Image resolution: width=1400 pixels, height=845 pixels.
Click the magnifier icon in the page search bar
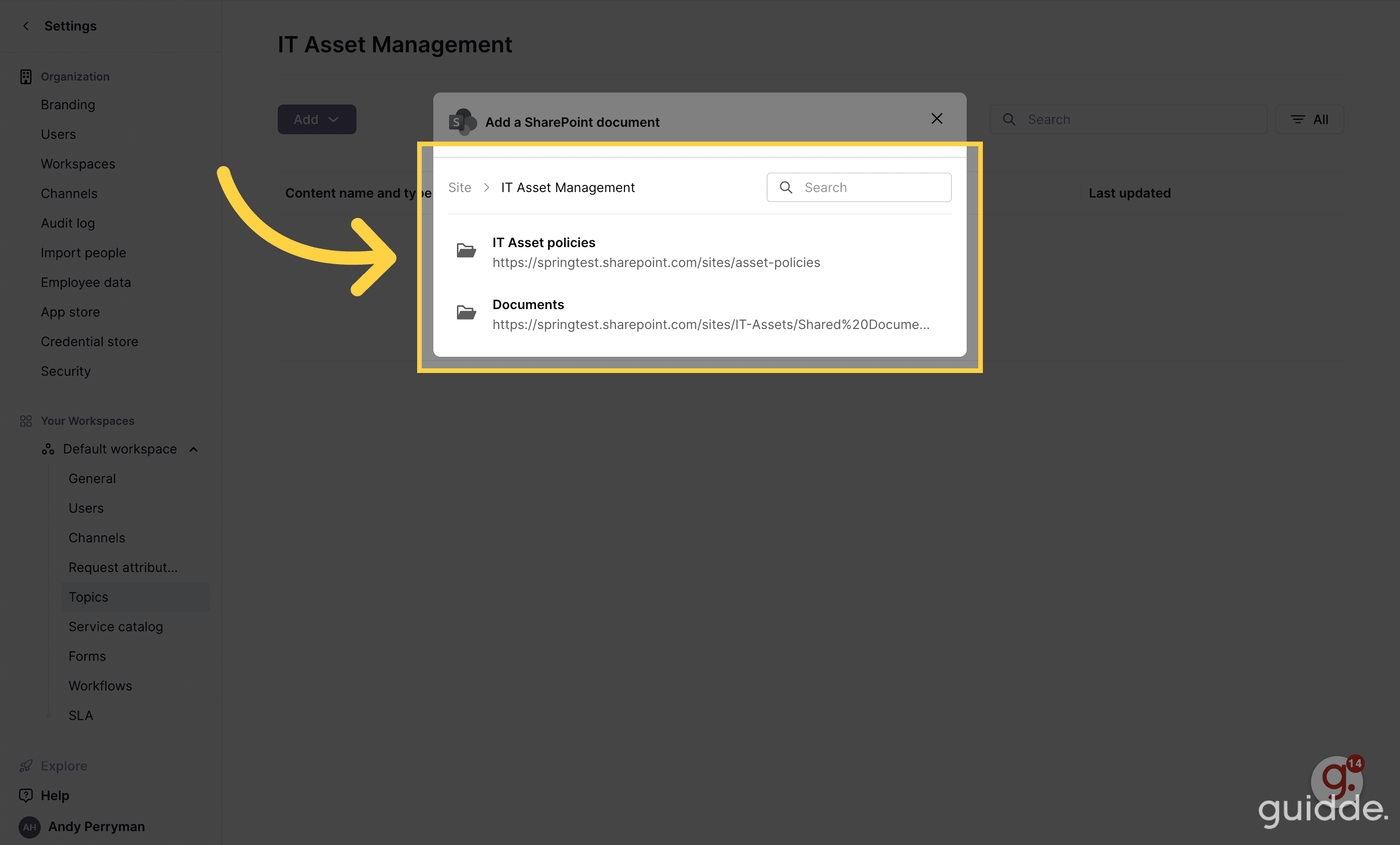coord(1009,119)
